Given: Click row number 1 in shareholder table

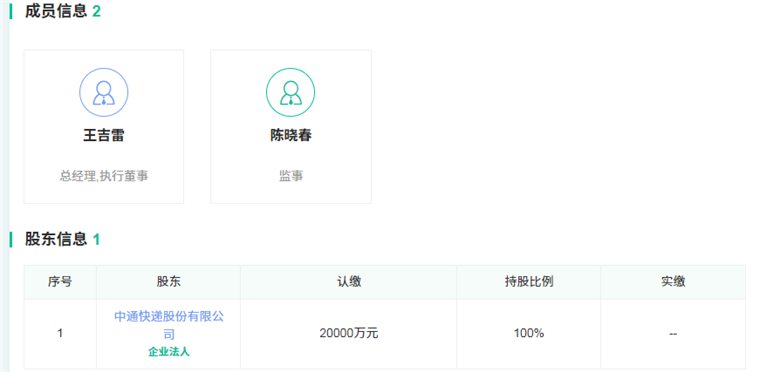Looking at the screenshot, I should 60,334.
